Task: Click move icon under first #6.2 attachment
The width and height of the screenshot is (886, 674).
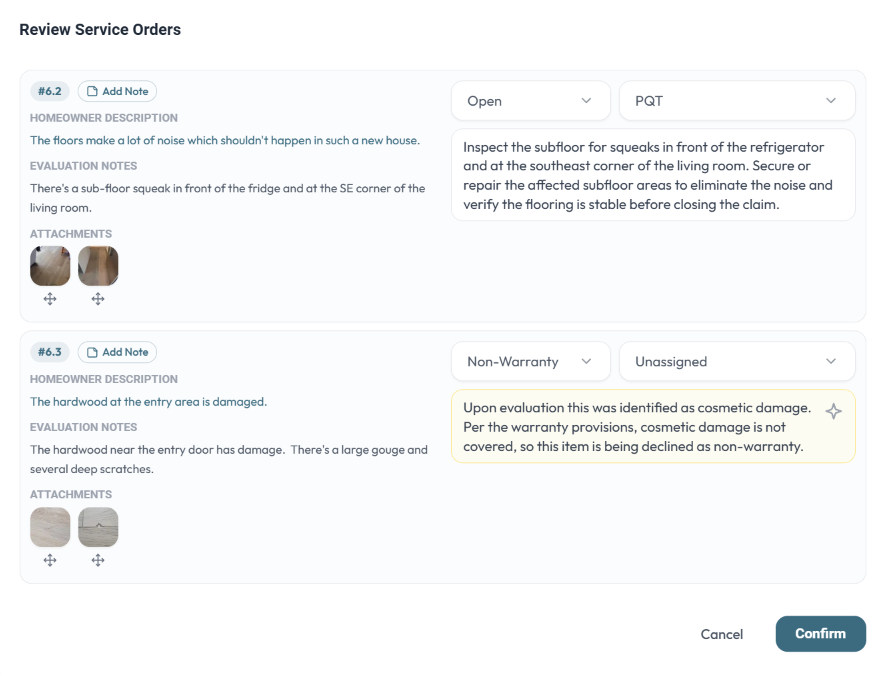Action: click(x=50, y=299)
